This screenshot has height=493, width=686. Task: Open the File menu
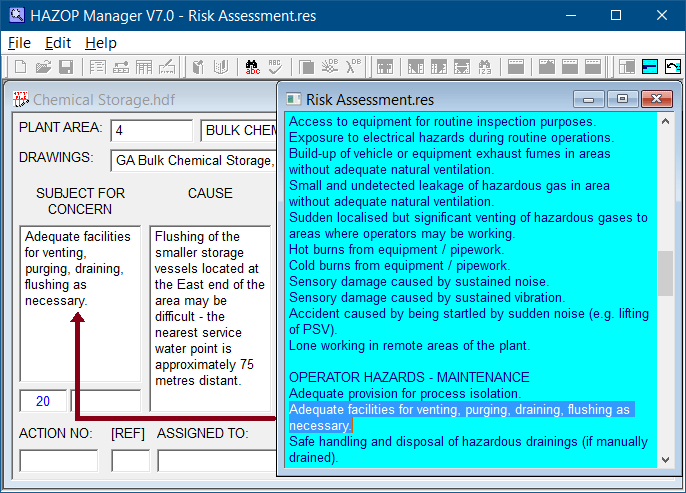coord(19,43)
